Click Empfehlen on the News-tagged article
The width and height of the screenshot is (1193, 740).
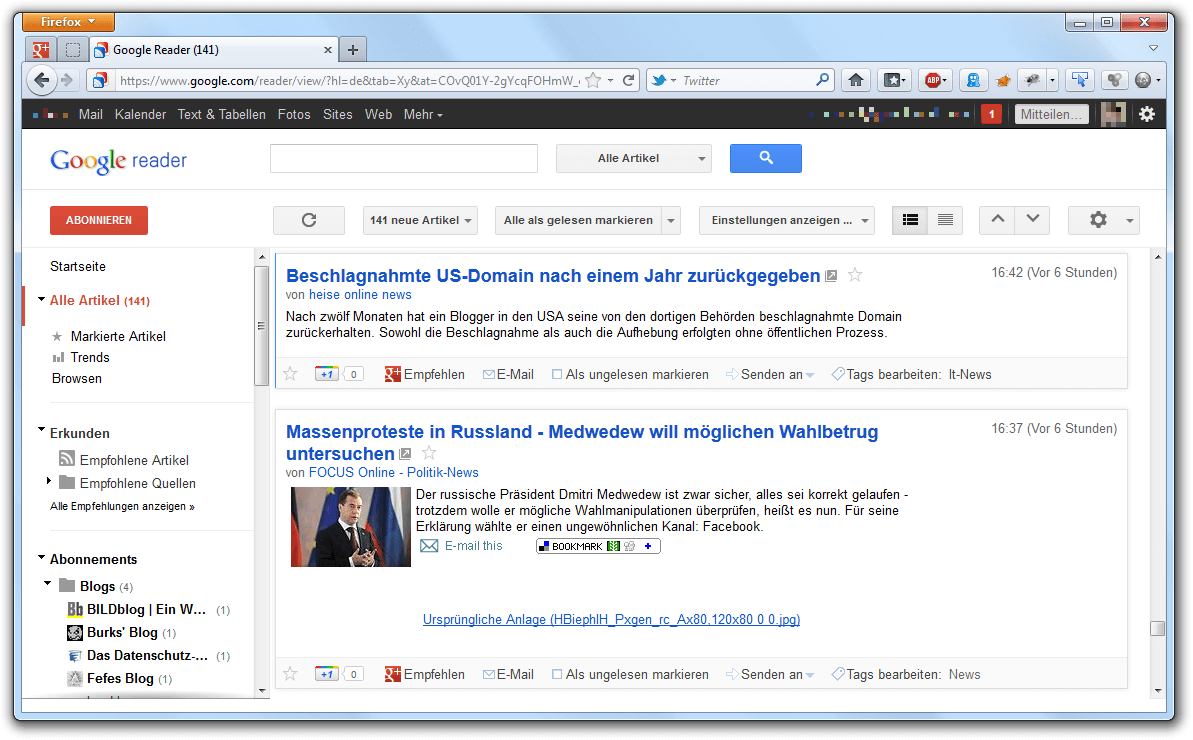click(425, 674)
